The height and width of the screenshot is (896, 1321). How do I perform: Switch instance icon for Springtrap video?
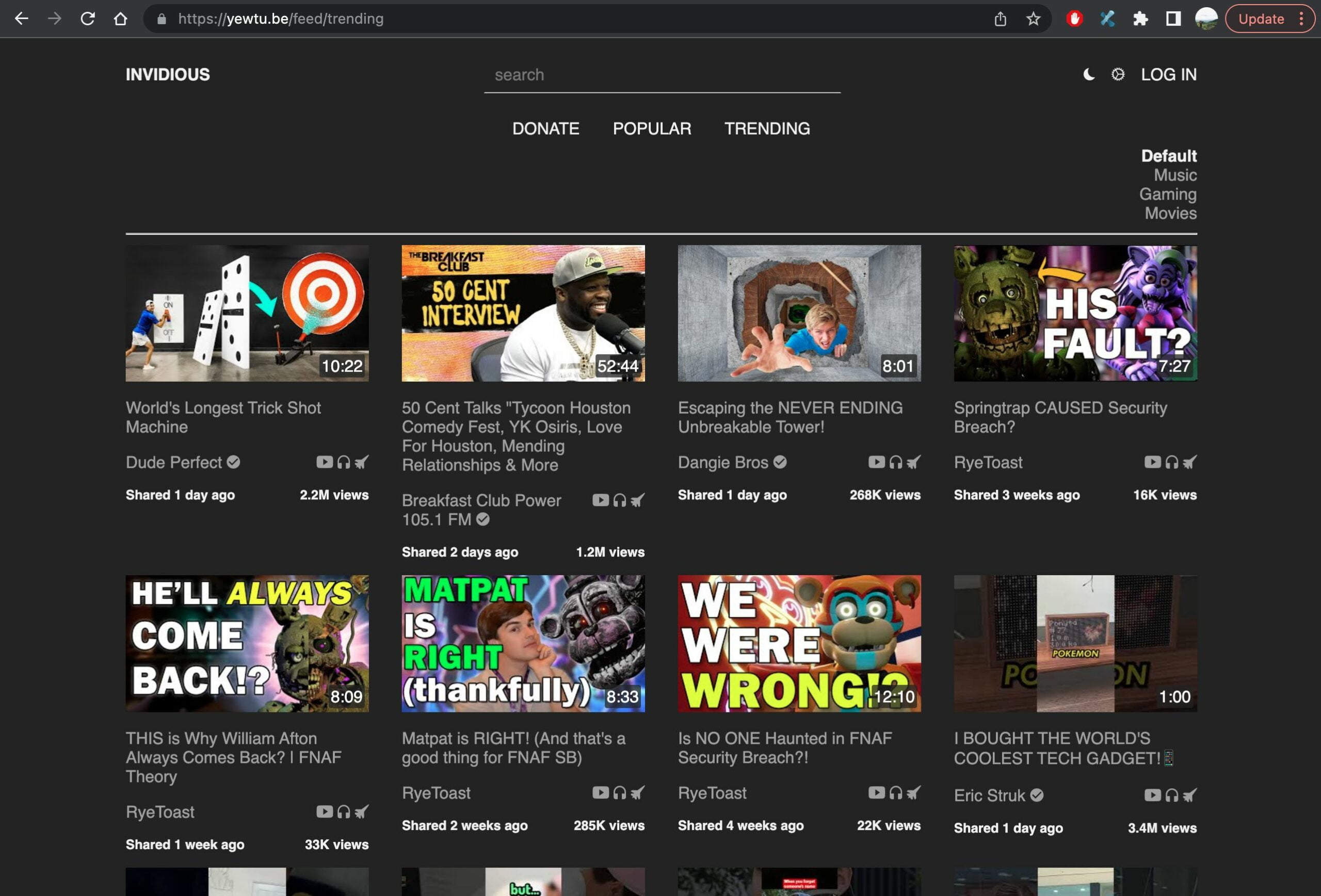coord(1190,462)
